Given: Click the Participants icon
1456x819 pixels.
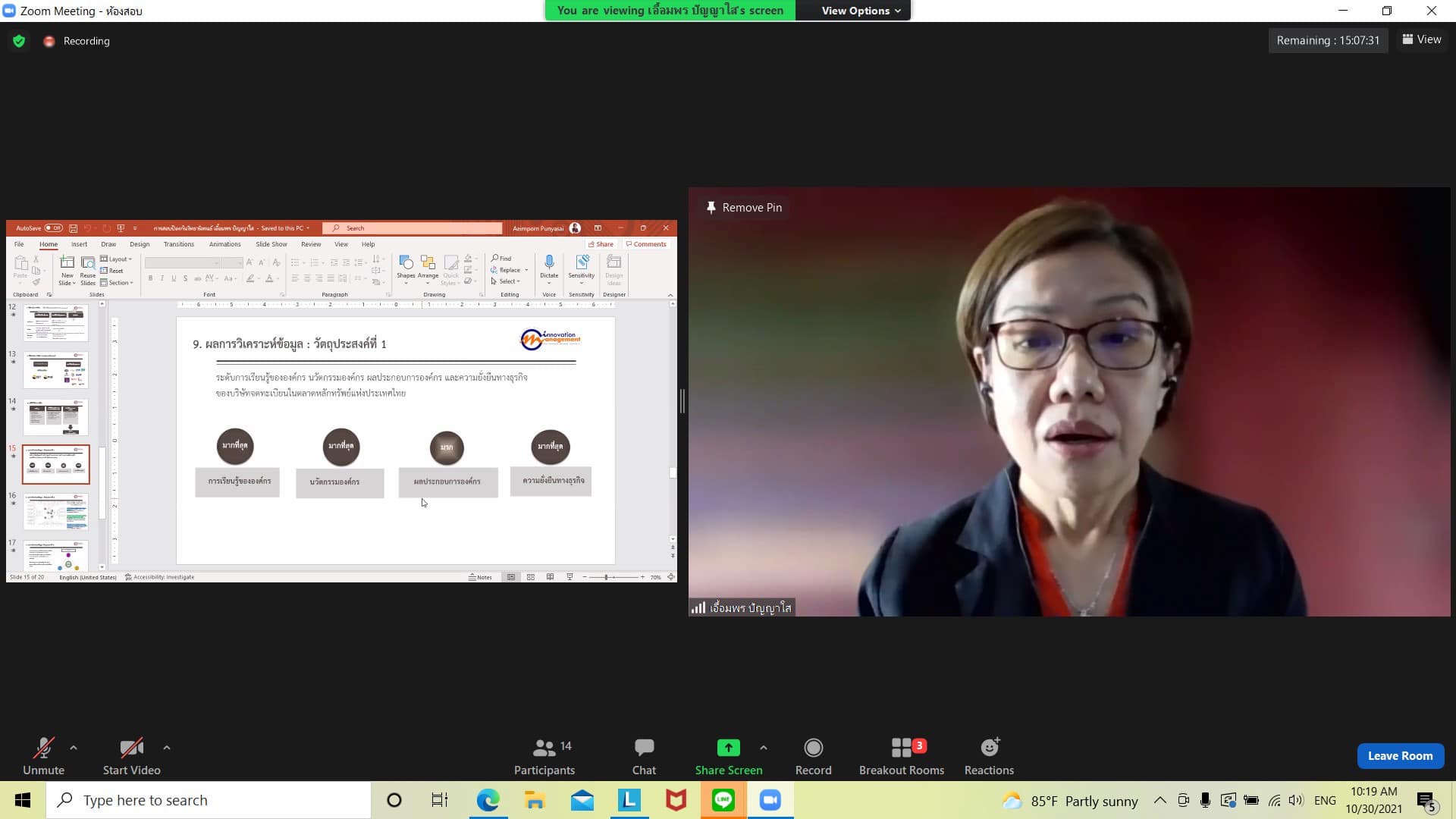Looking at the screenshot, I should point(544,748).
